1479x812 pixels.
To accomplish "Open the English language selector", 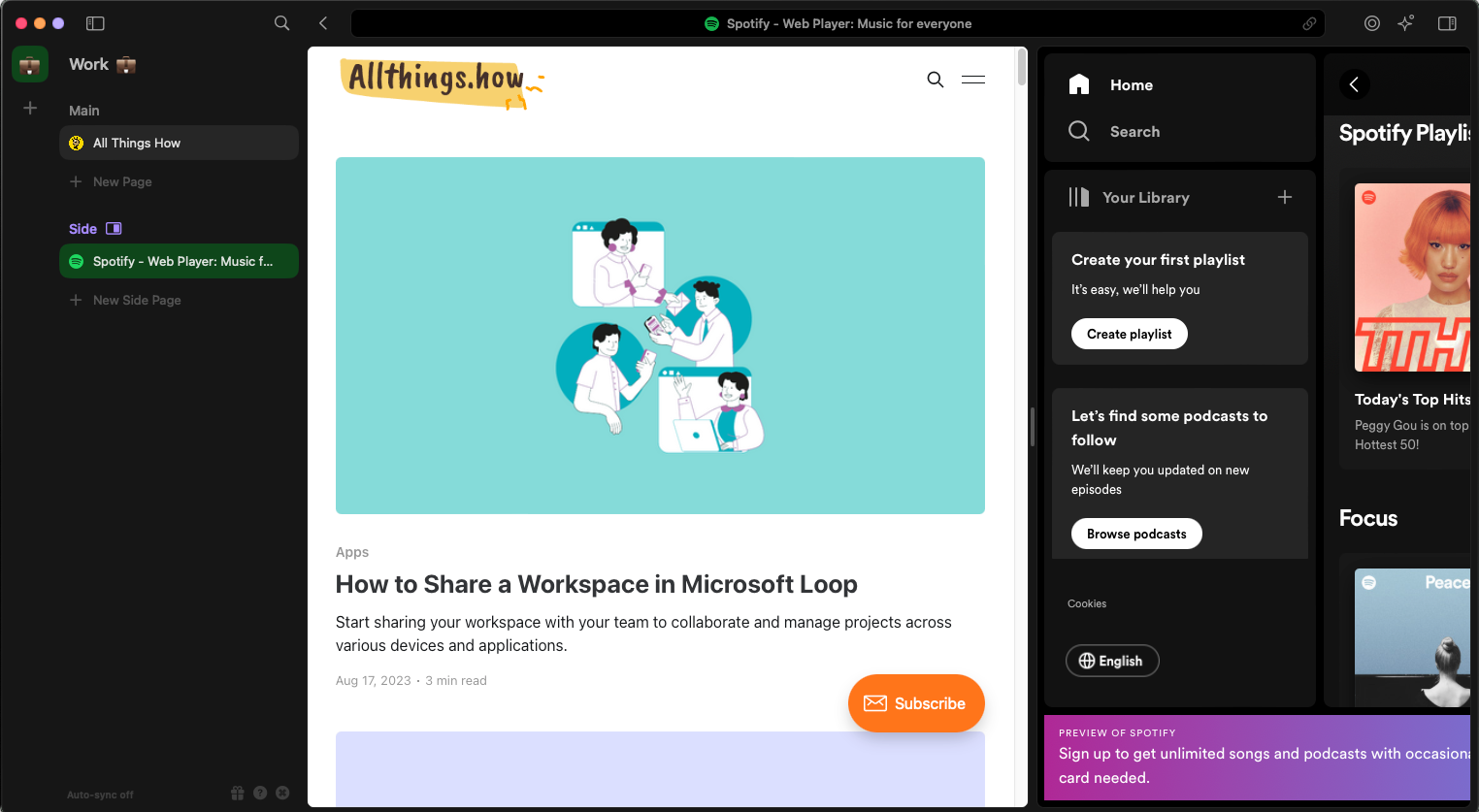I will (x=1112, y=661).
